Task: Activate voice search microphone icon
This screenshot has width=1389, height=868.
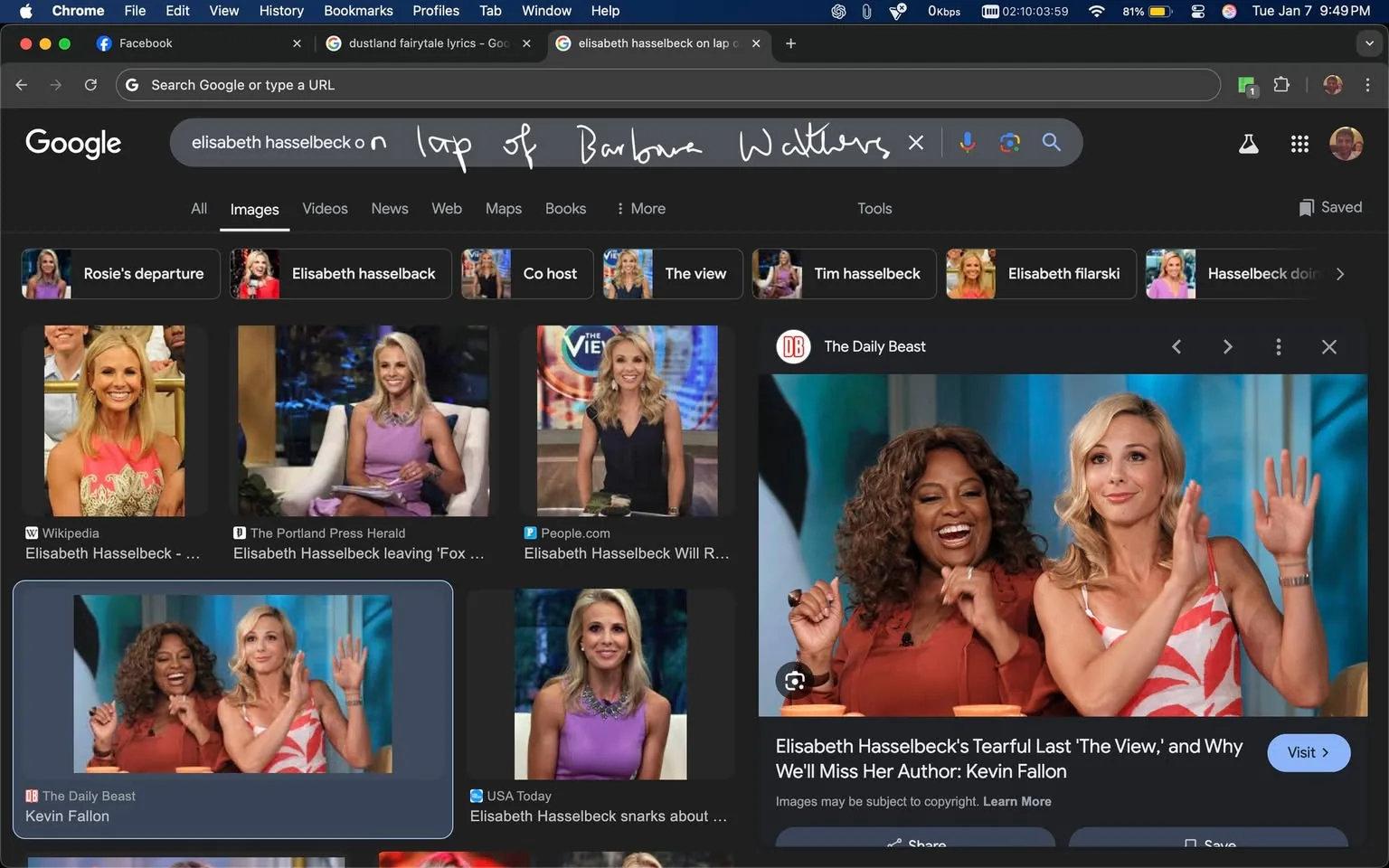Action: [967, 142]
